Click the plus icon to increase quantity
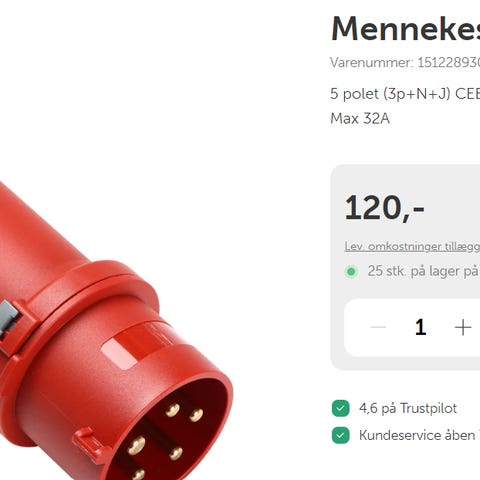The height and width of the screenshot is (480, 480). click(x=463, y=327)
